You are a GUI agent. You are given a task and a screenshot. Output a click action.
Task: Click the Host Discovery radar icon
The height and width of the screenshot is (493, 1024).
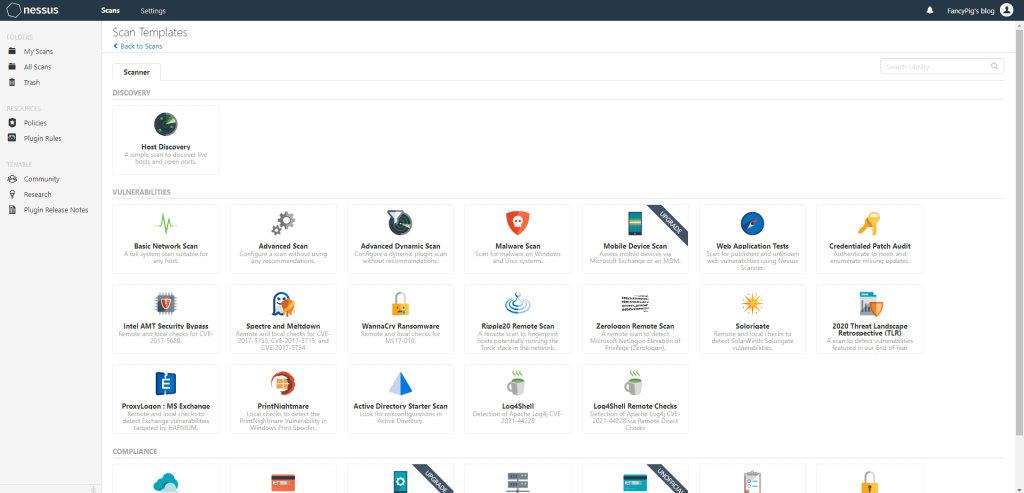tap(166, 124)
